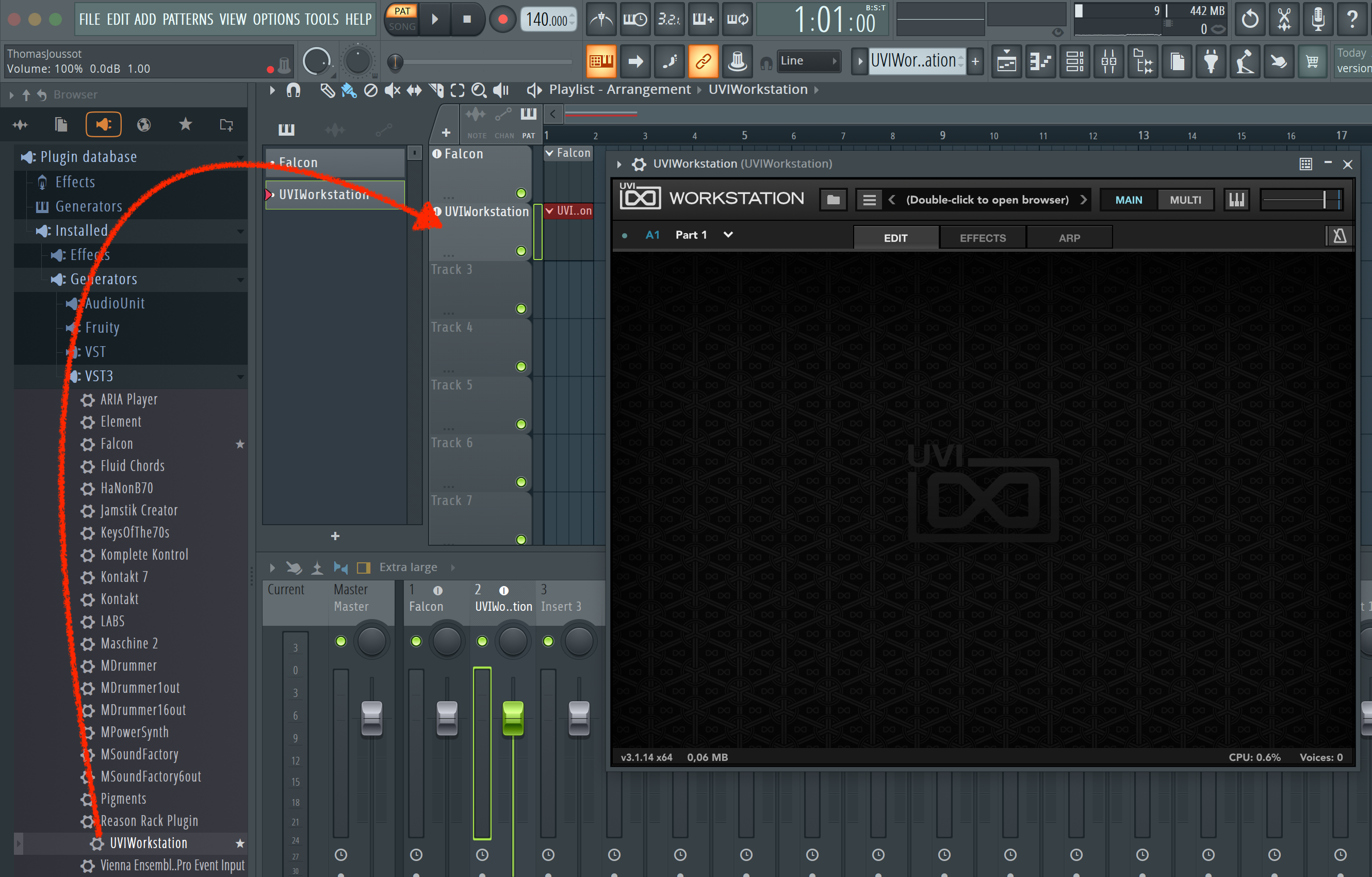Open the UVI Workstation folder icon
This screenshot has height=877, width=1372.
coord(833,200)
